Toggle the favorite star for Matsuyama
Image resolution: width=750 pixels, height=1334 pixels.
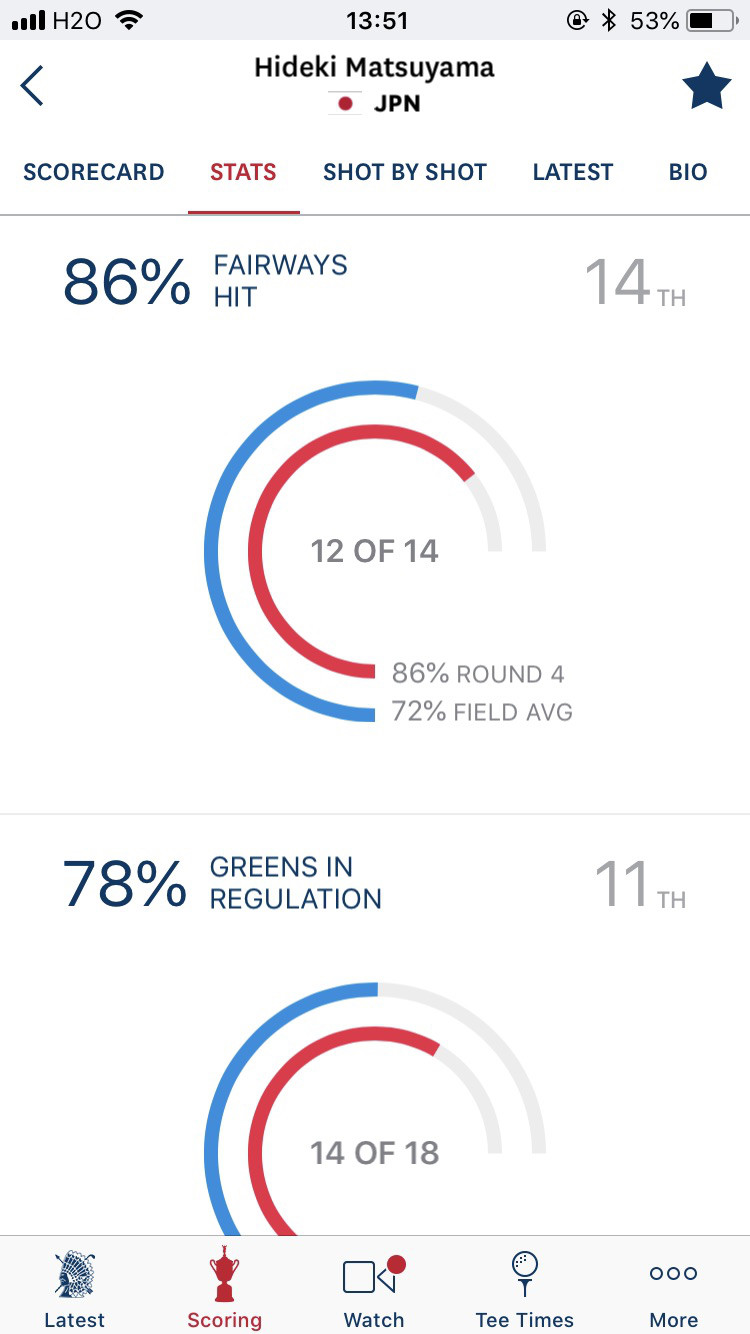(706, 86)
